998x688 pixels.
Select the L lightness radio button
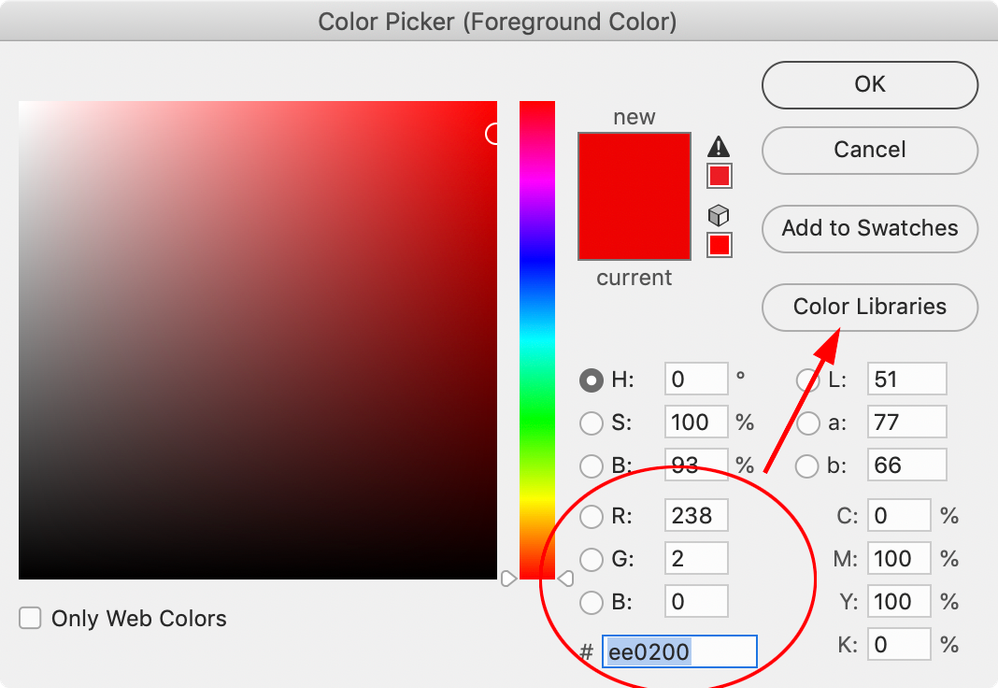(x=808, y=380)
